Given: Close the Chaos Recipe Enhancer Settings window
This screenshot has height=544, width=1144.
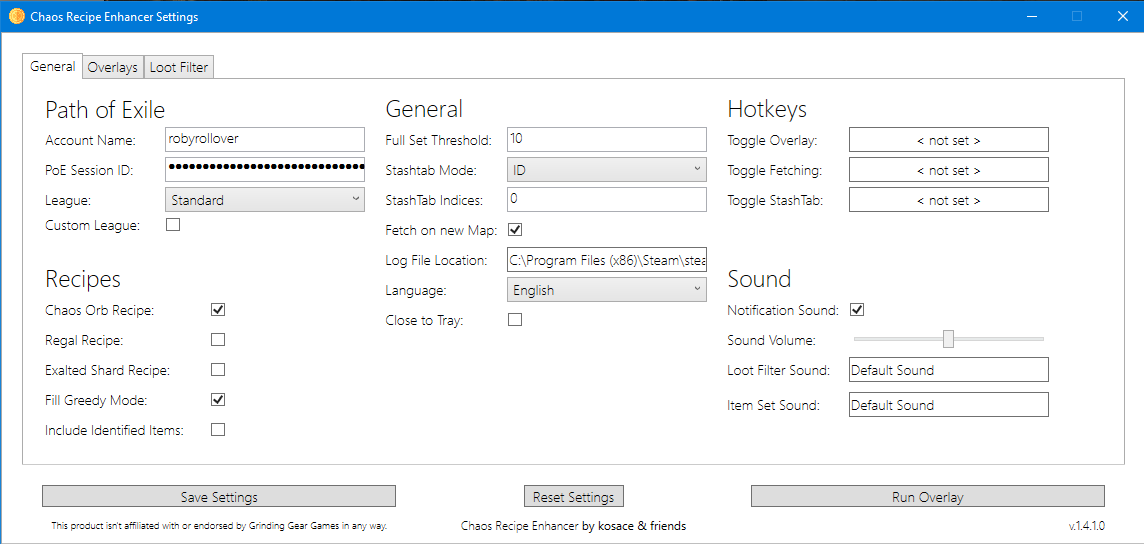Looking at the screenshot, I should click(x=1122, y=16).
